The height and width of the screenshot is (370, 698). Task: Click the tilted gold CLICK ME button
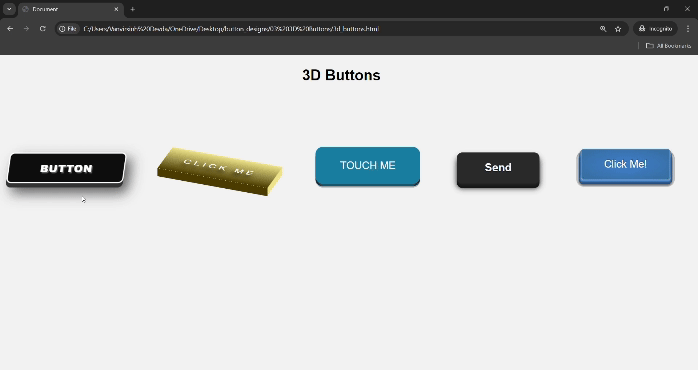(219, 171)
